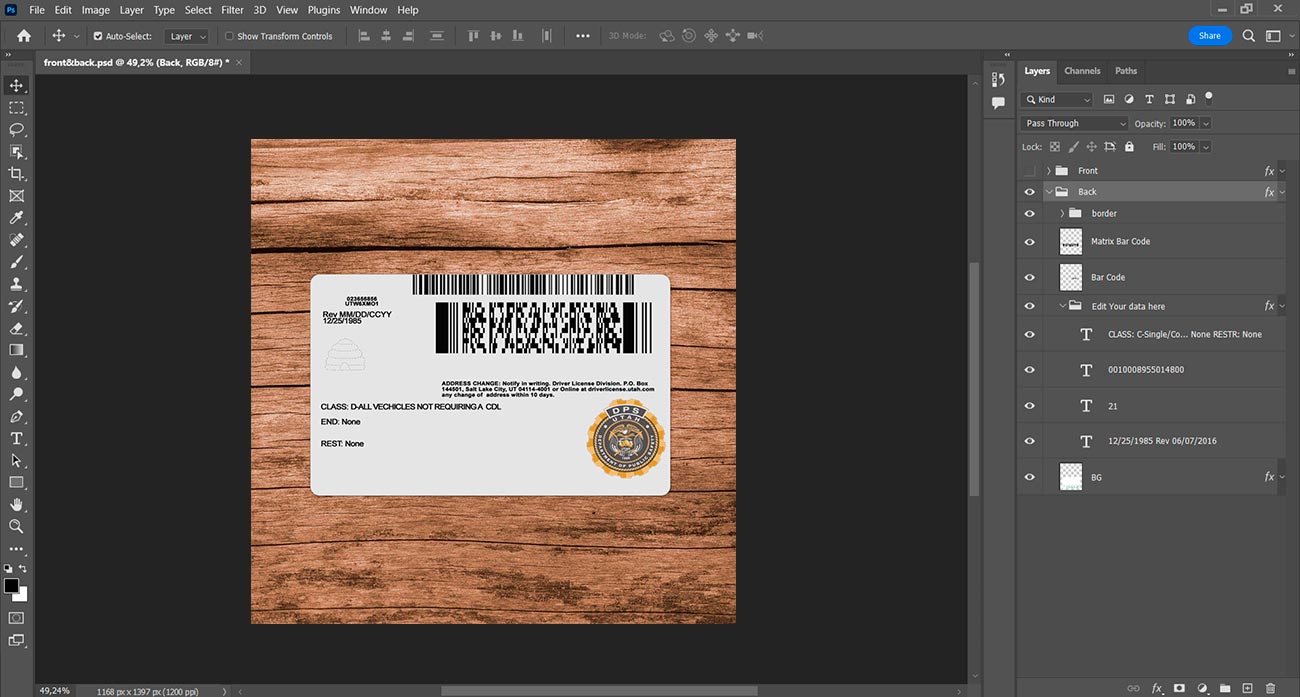1300x697 pixels.
Task: Expand the Front layer group
Action: pyautogui.click(x=1048, y=171)
